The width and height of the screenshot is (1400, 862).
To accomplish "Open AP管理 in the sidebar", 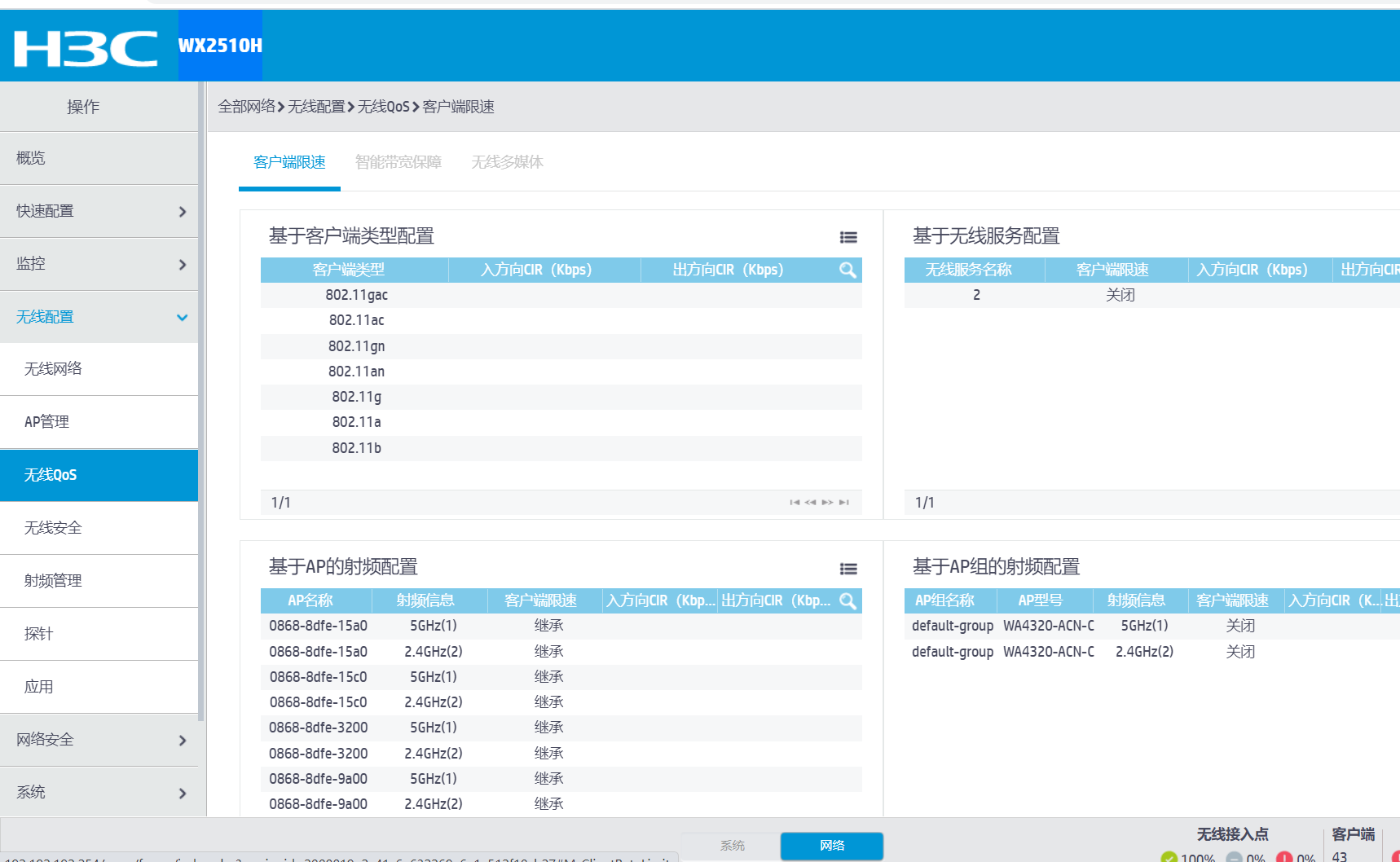I will click(x=46, y=422).
